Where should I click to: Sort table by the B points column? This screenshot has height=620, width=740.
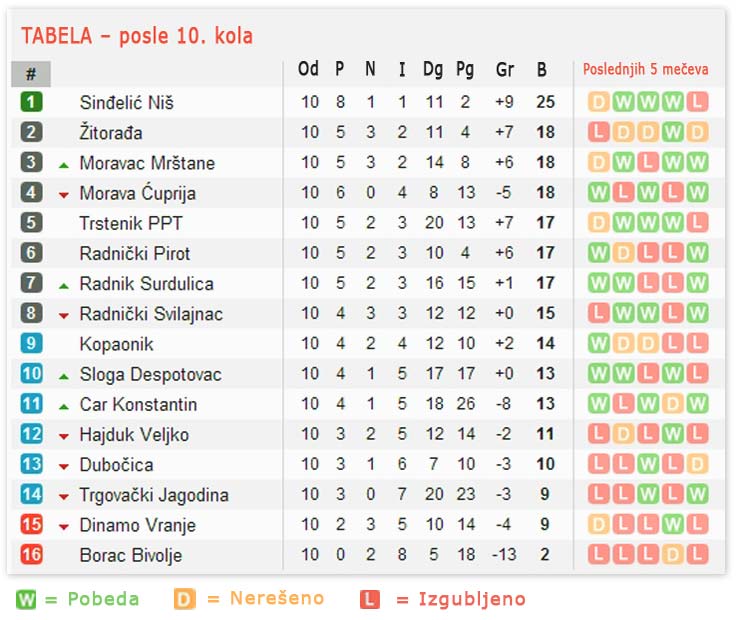542,70
